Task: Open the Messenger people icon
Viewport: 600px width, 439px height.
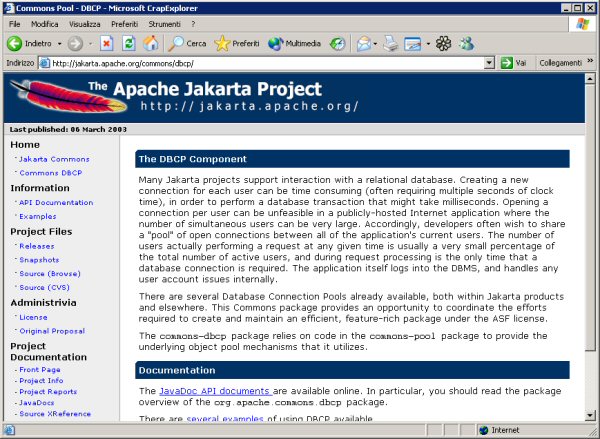Action: pyautogui.click(x=467, y=44)
